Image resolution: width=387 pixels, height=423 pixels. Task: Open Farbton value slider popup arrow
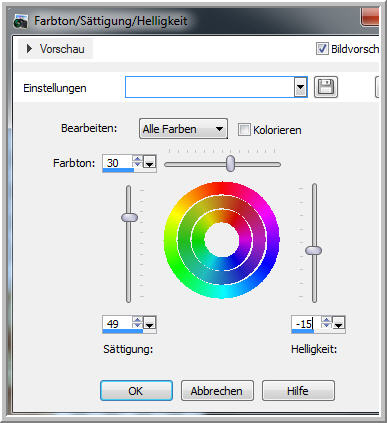pos(150,162)
